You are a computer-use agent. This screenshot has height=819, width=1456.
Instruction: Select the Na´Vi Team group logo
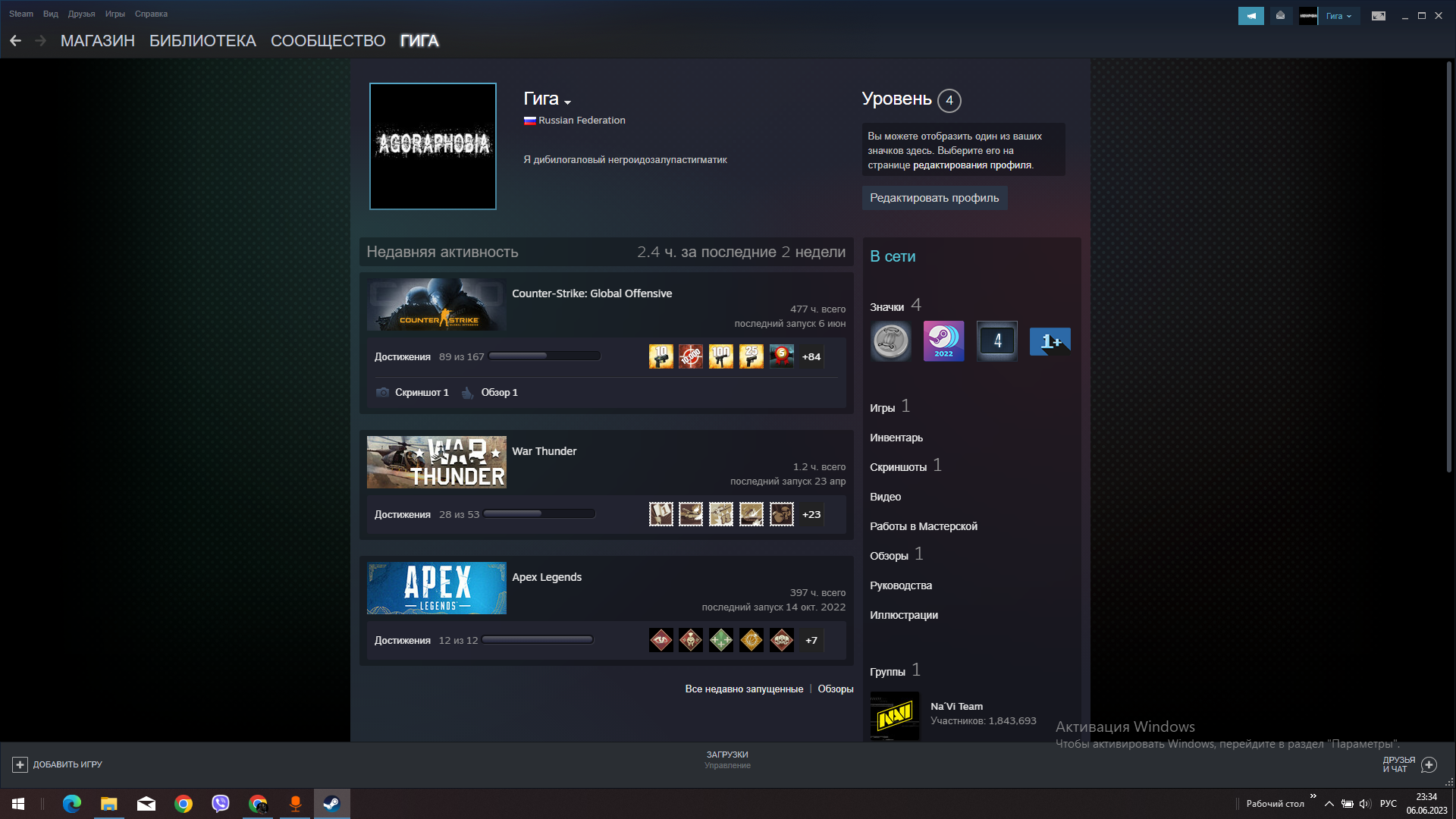[x=895, y=716]
